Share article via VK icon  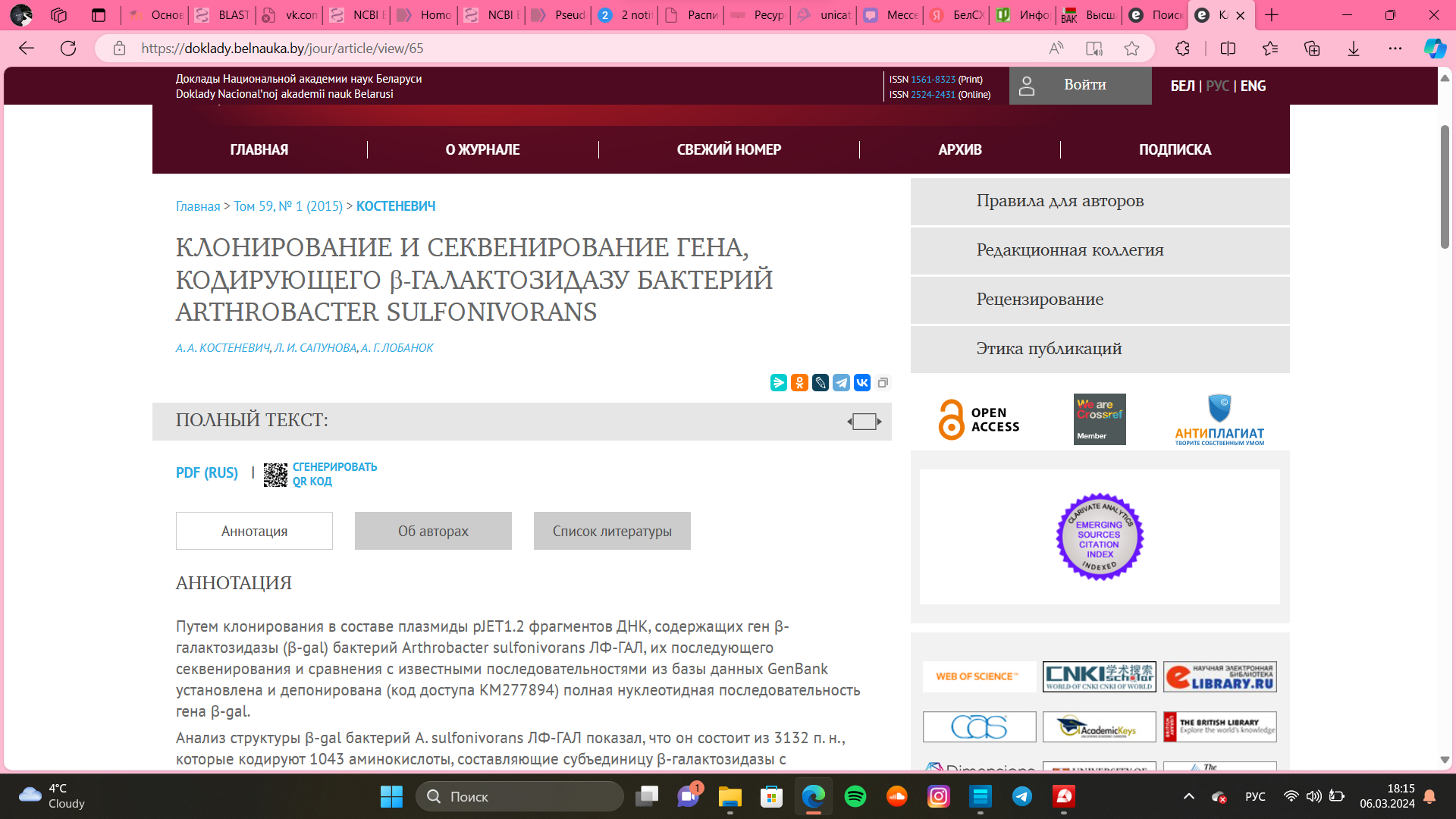click(862, 382)
